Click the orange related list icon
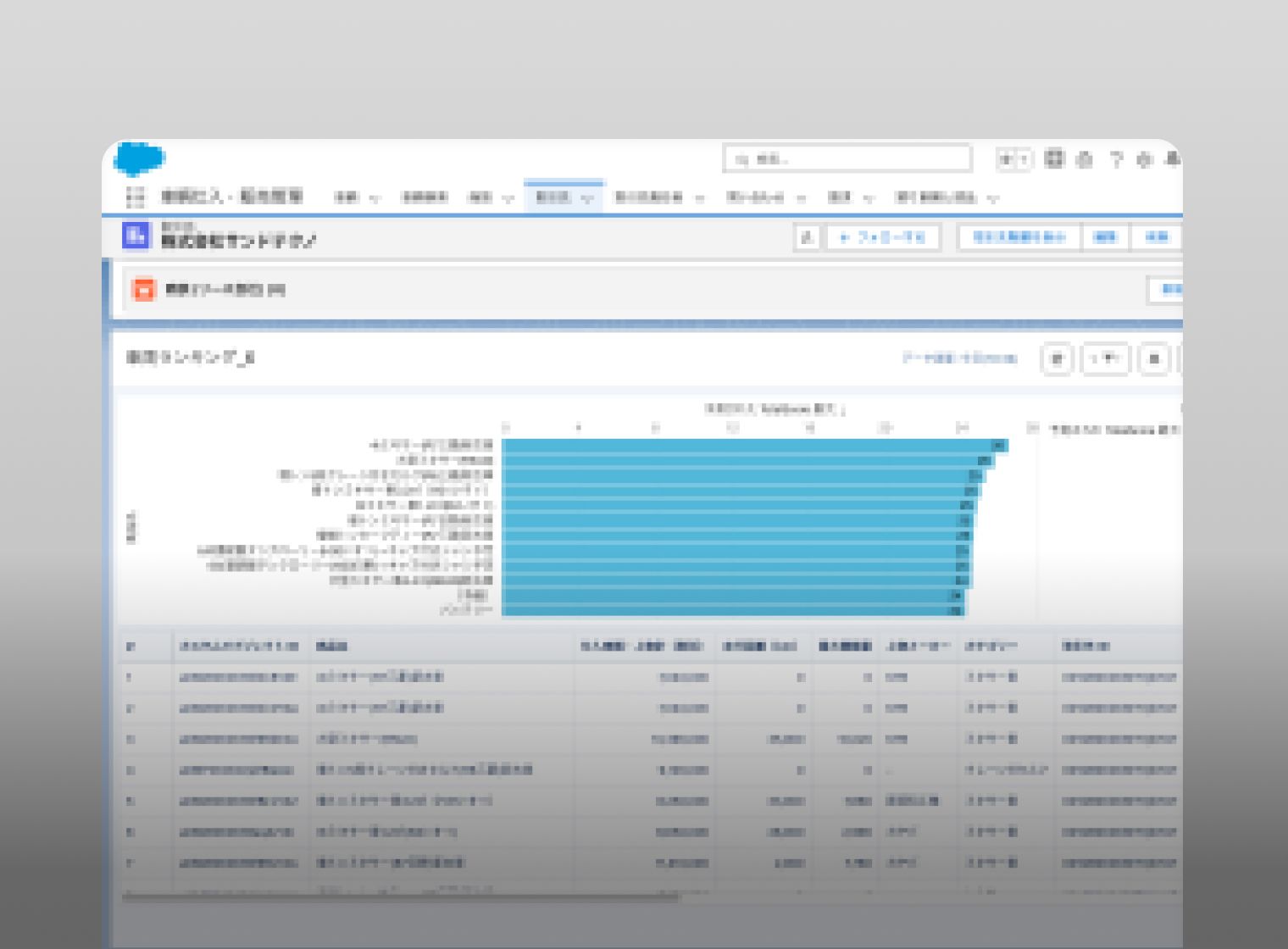Image resolution: width=1288 pixels, height=949 pixels. [x=144, y=289]
